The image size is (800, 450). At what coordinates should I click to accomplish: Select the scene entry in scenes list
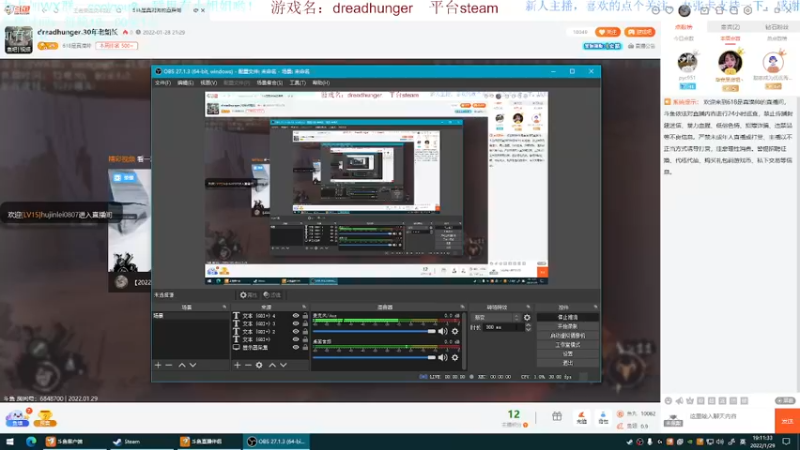(x=191, y=316)
